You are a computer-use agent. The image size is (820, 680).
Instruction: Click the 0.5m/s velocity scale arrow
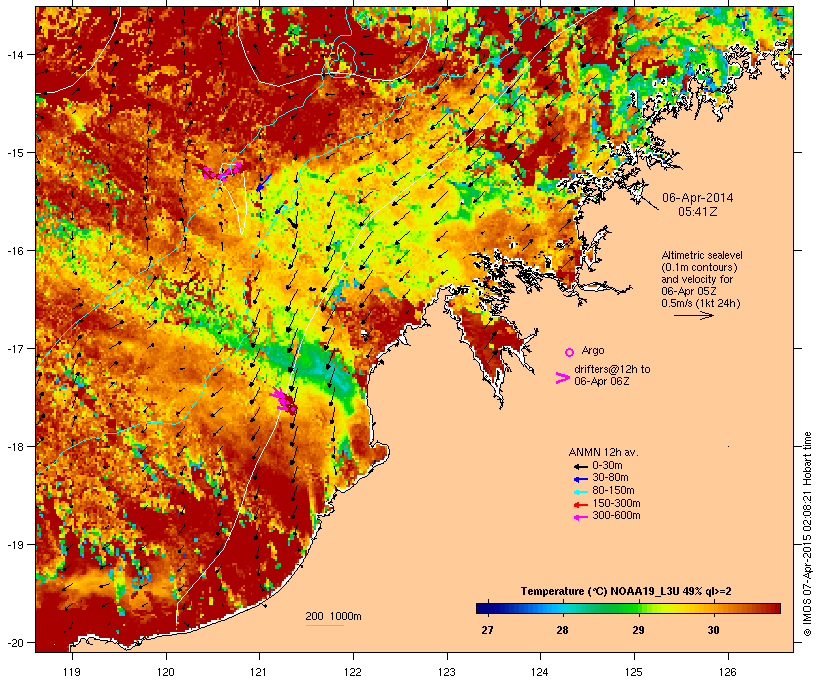693,315
